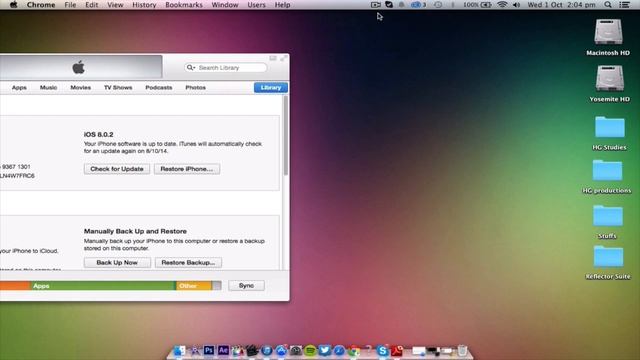The image size is (640, 360).
Task: Click the screen recording menu bar icon
Action: [376, 5]
